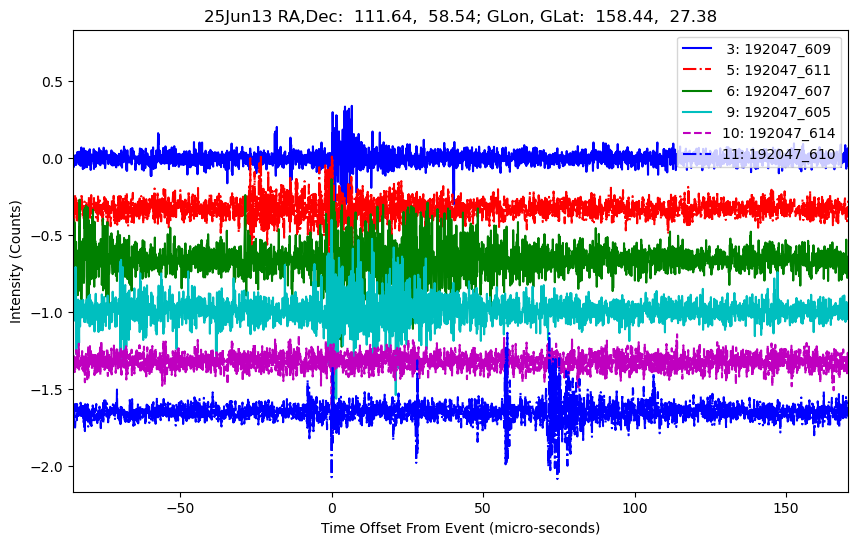This screenshot has width=858, height=545.
Task: Click the x-axis tick label 150
Action: pyautogui.click(x=786, y=506)
